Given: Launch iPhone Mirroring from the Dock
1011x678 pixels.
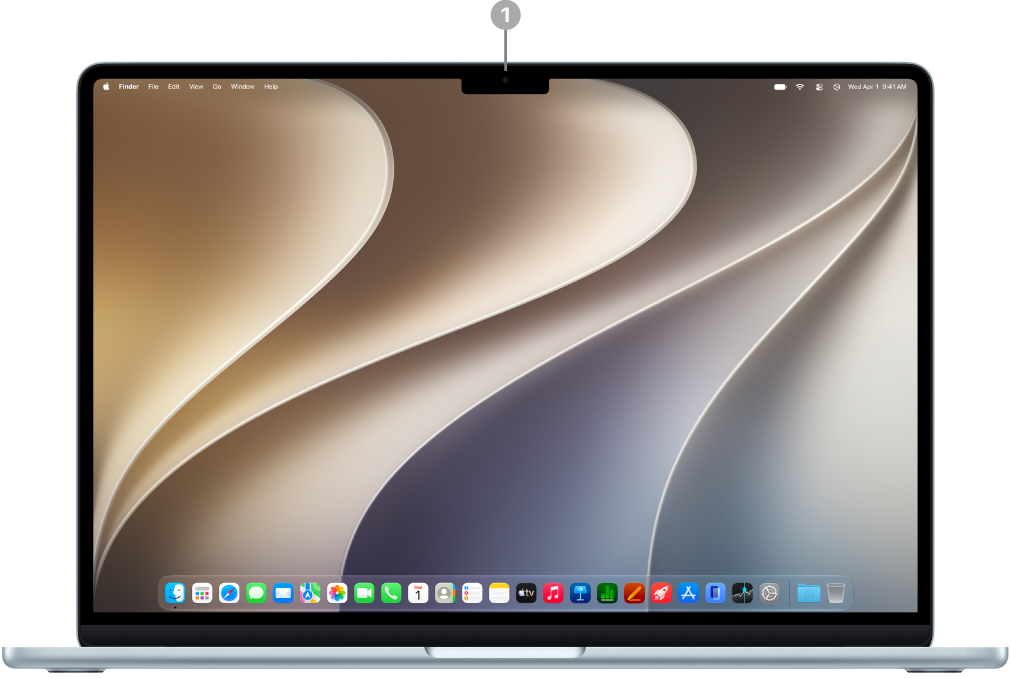Looking at the screenshot, I should pyautogui.click(x=715, y=592).
